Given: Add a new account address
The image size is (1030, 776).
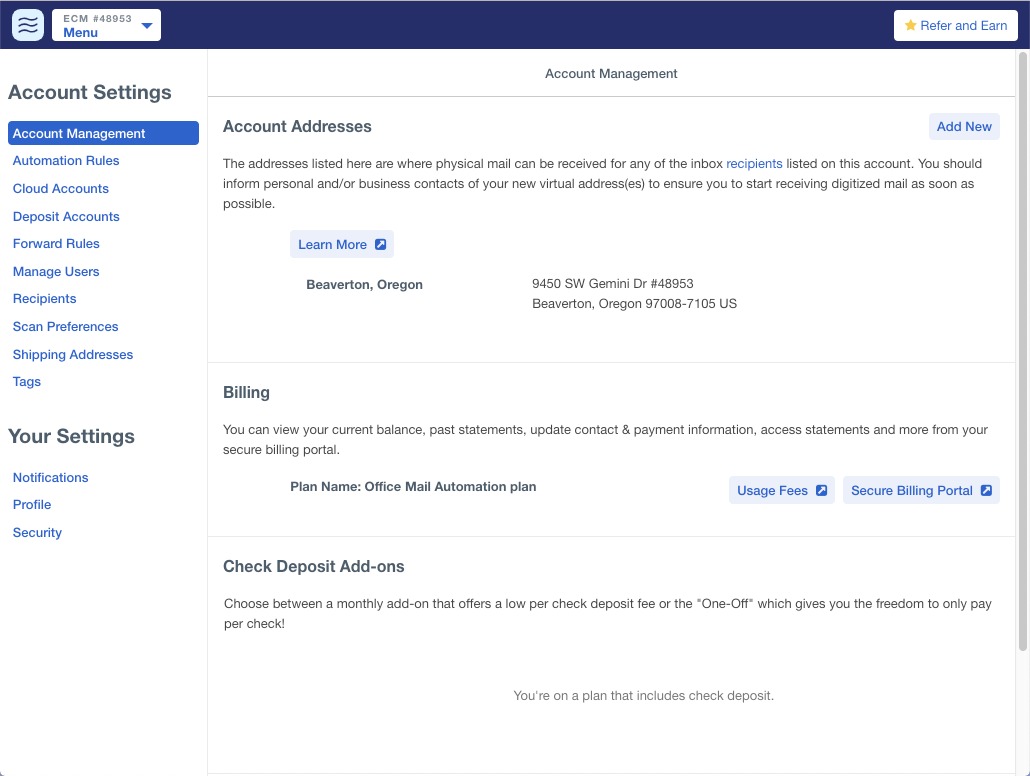Looking at the screenshot, I should pos(964,126).
